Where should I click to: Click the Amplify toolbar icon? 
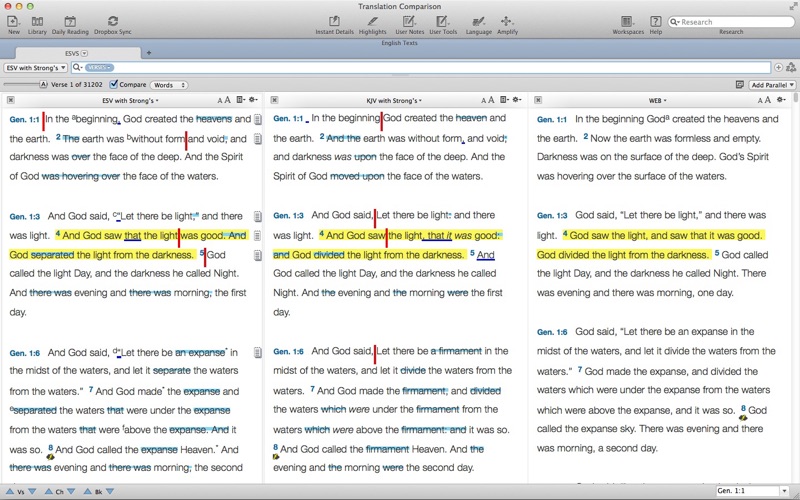pyautogui.click(x=507, y=21)
